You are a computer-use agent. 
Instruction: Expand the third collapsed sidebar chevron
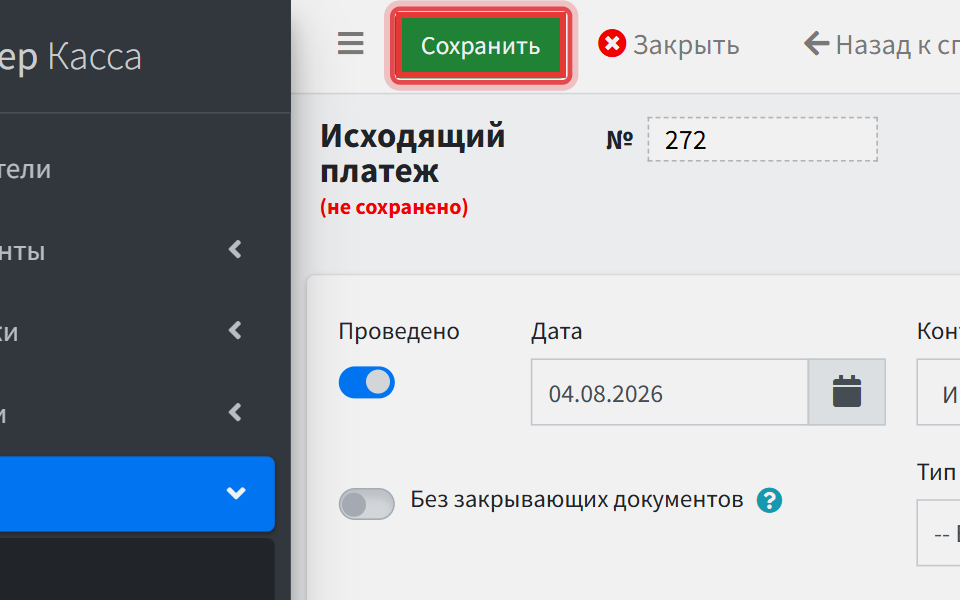(x=236, y=412)
